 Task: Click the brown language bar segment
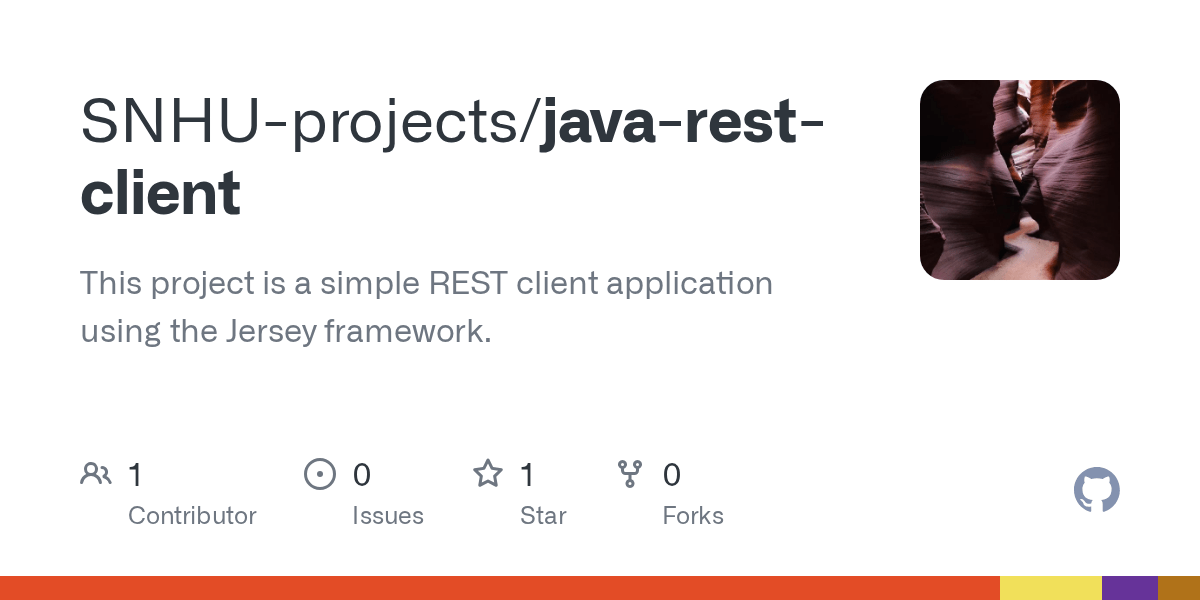pyautogui.click(x=1179, y=588)
